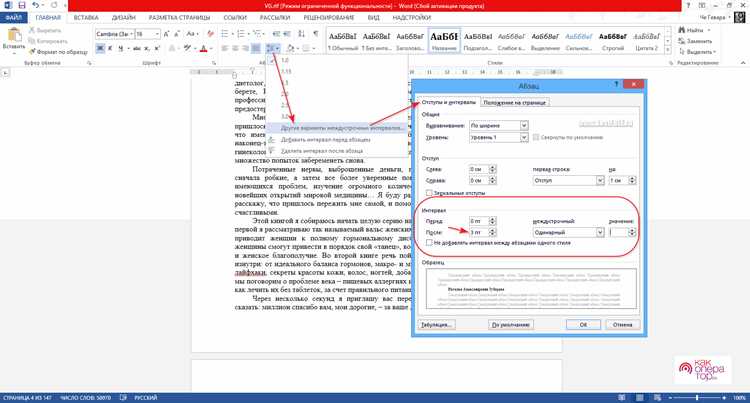Click the zoom slider in status bar
The width and height of the screenshot is (750, 403).
click(x=697, y=398)
